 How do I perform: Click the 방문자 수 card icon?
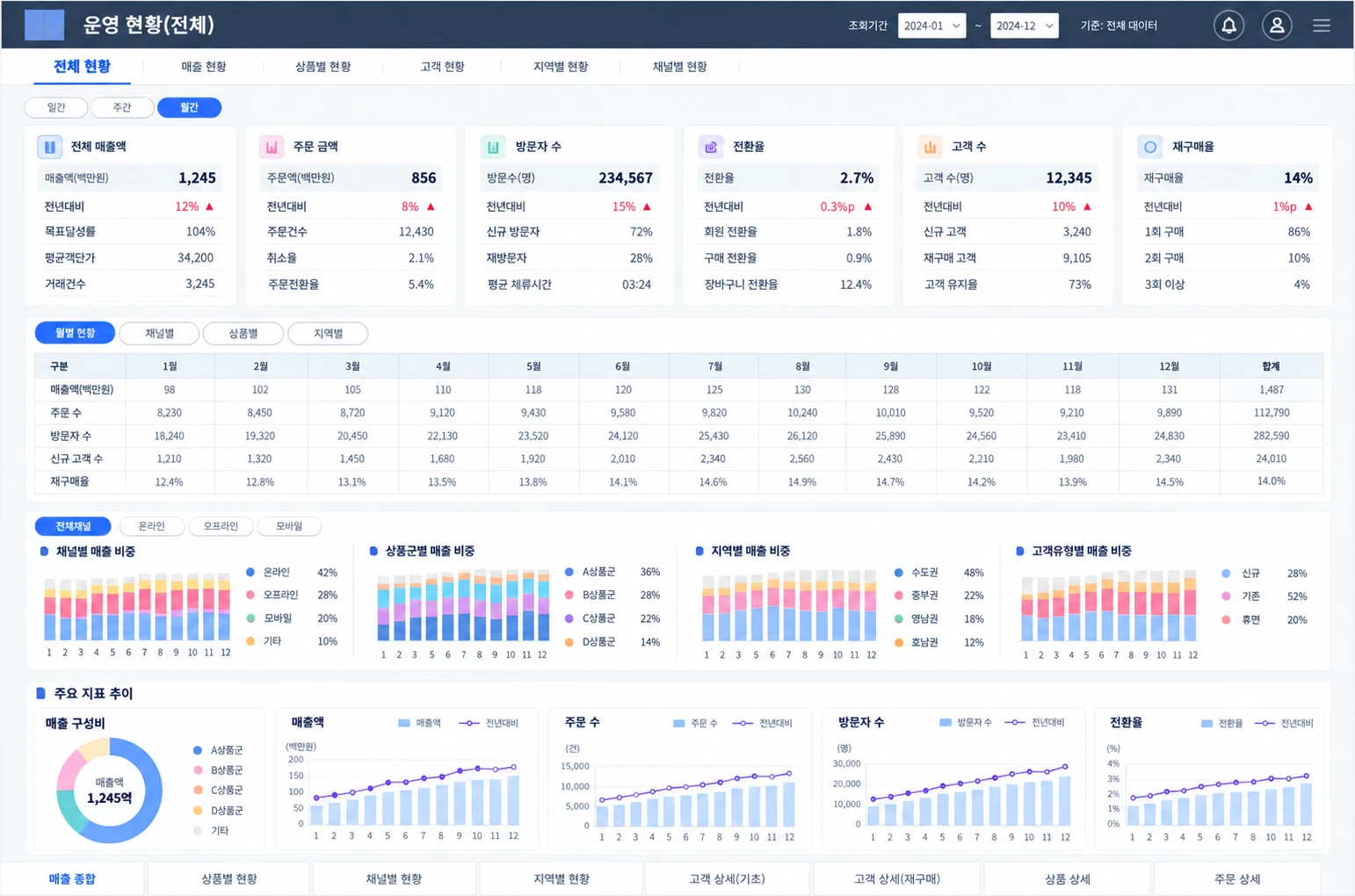tap(494, 147)
